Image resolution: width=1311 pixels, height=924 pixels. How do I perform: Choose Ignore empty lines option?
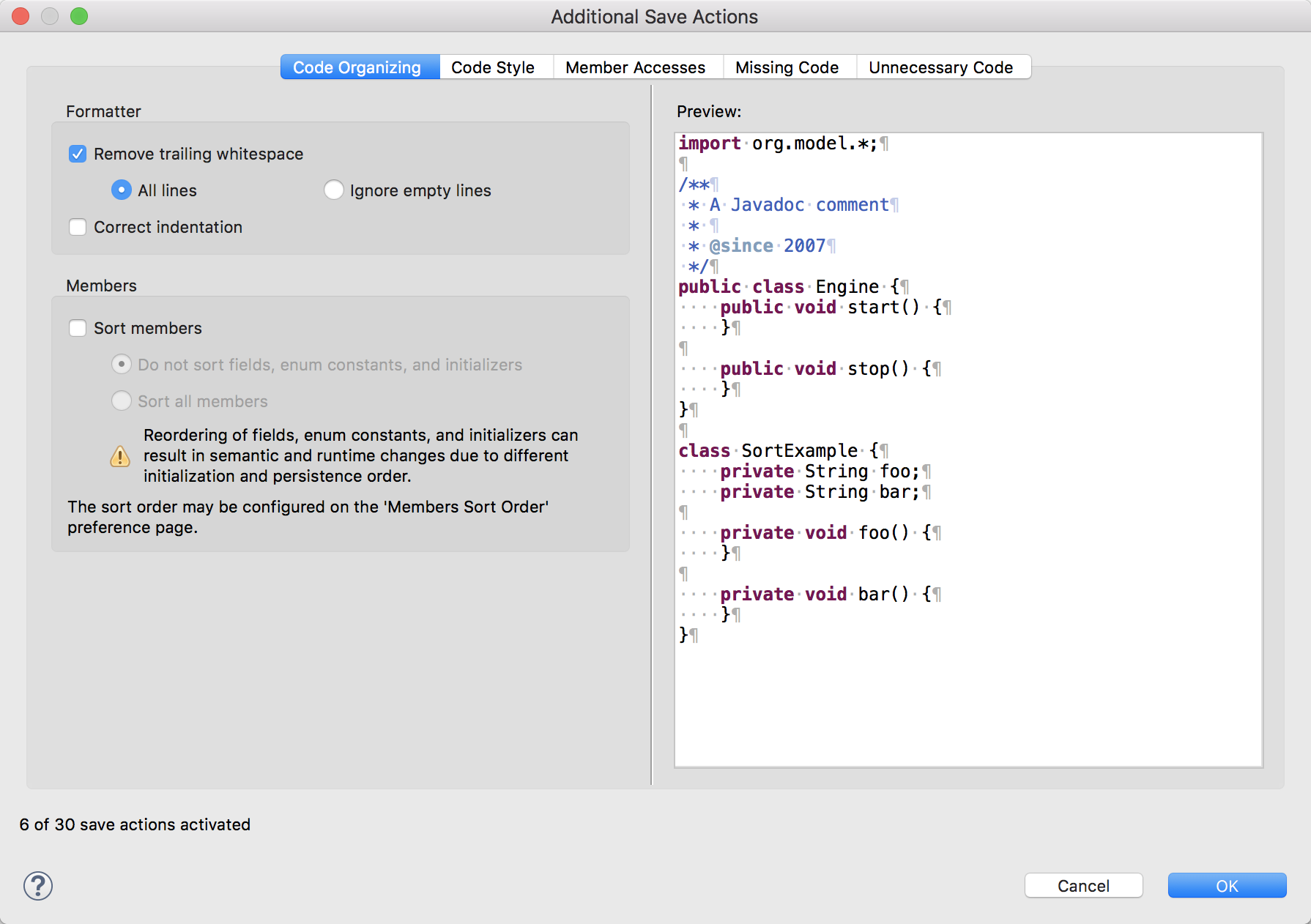tap(334, 190)
